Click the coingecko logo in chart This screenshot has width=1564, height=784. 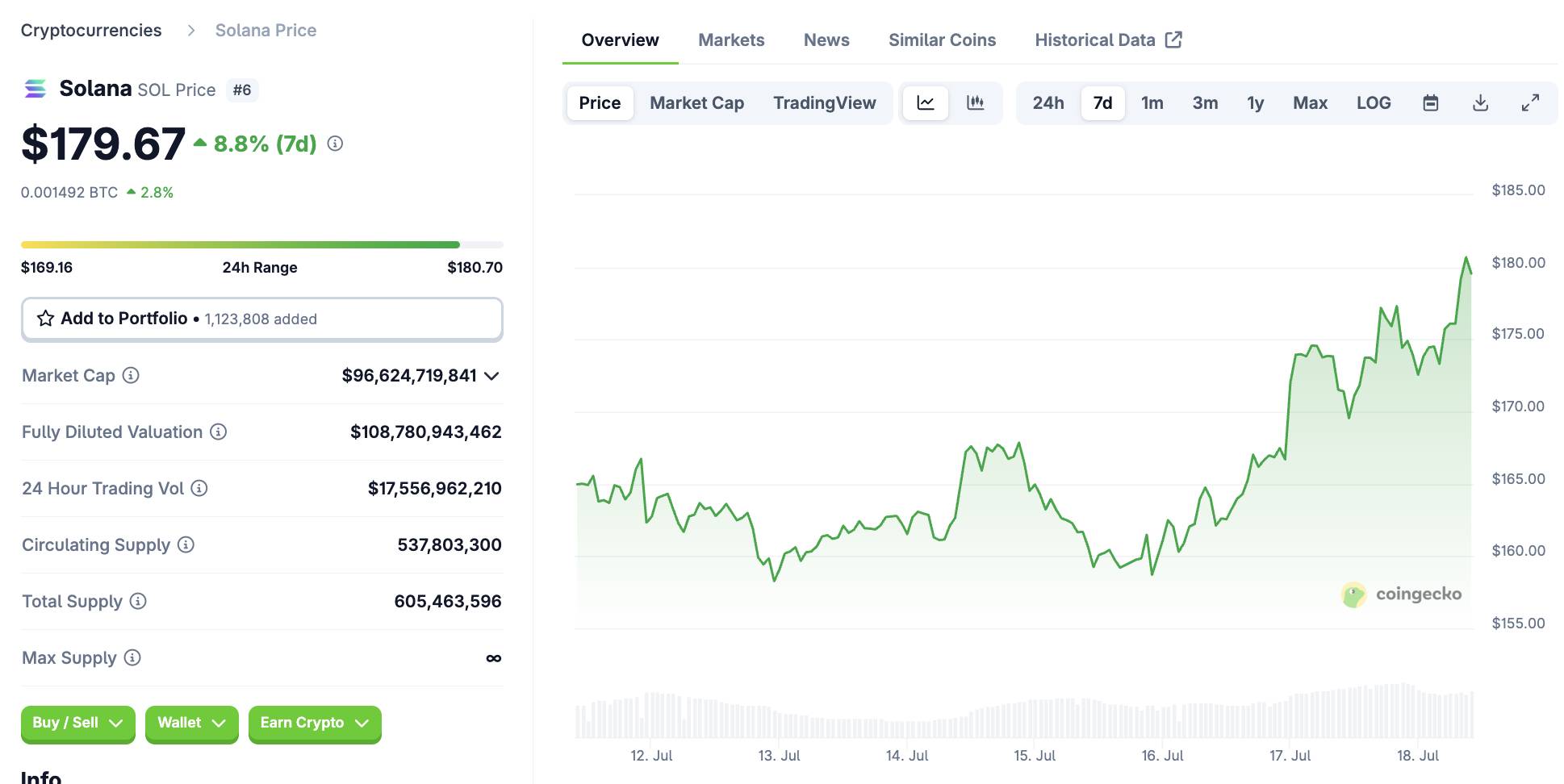(x=1401, y=594)
